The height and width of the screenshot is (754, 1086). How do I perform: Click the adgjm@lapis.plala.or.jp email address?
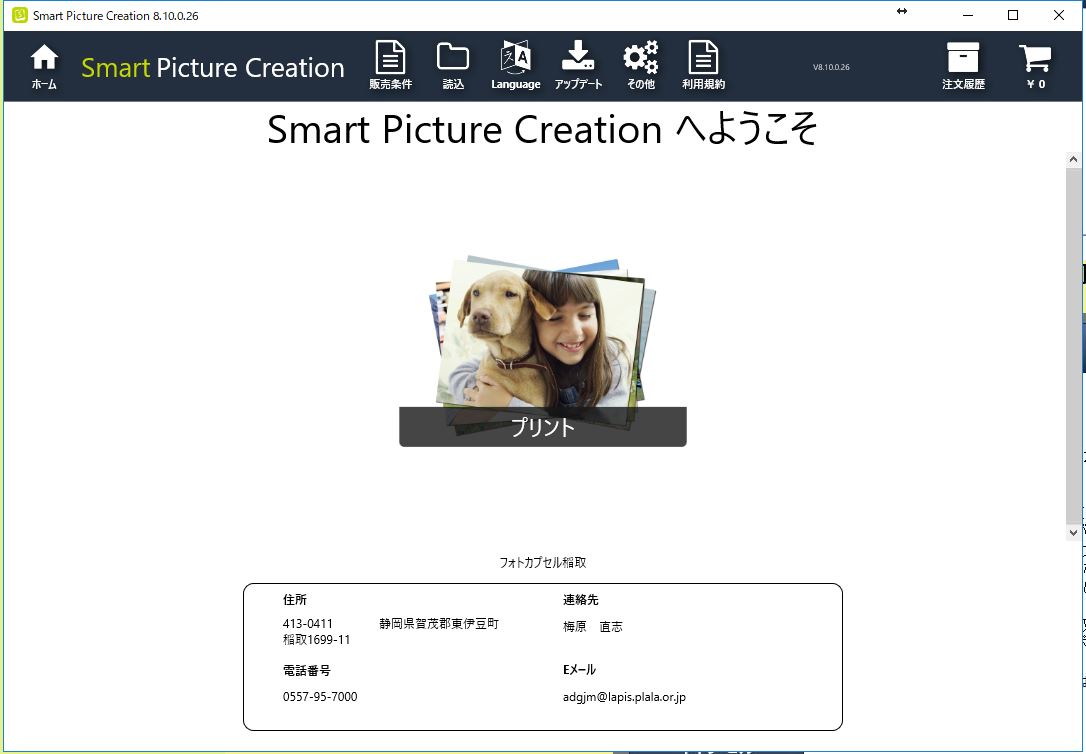[x=624, y=697]
